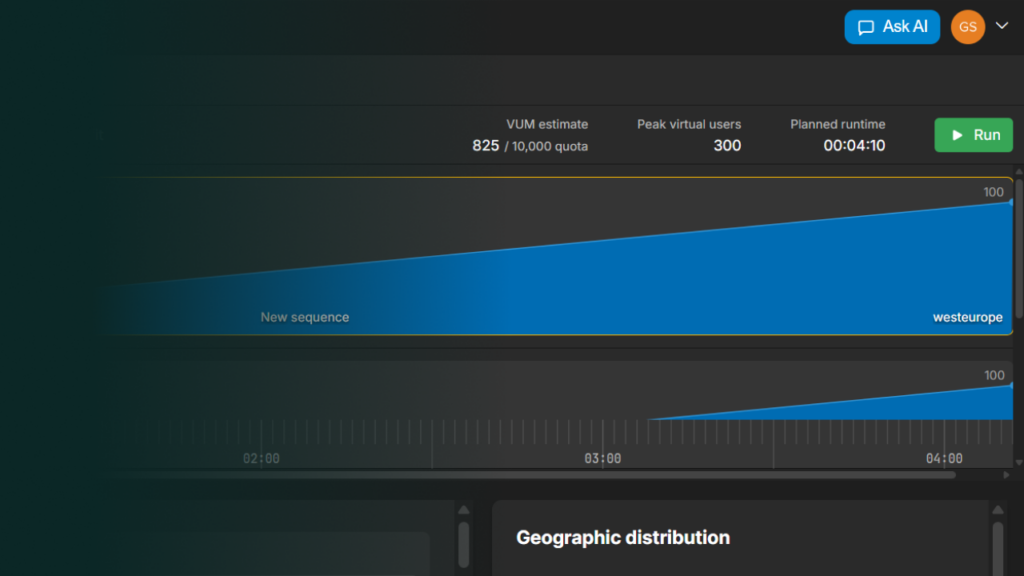Start the load test with Run
Image resolution: width=1024 pixels, height=576 pixels.
[x=973, y=135]
